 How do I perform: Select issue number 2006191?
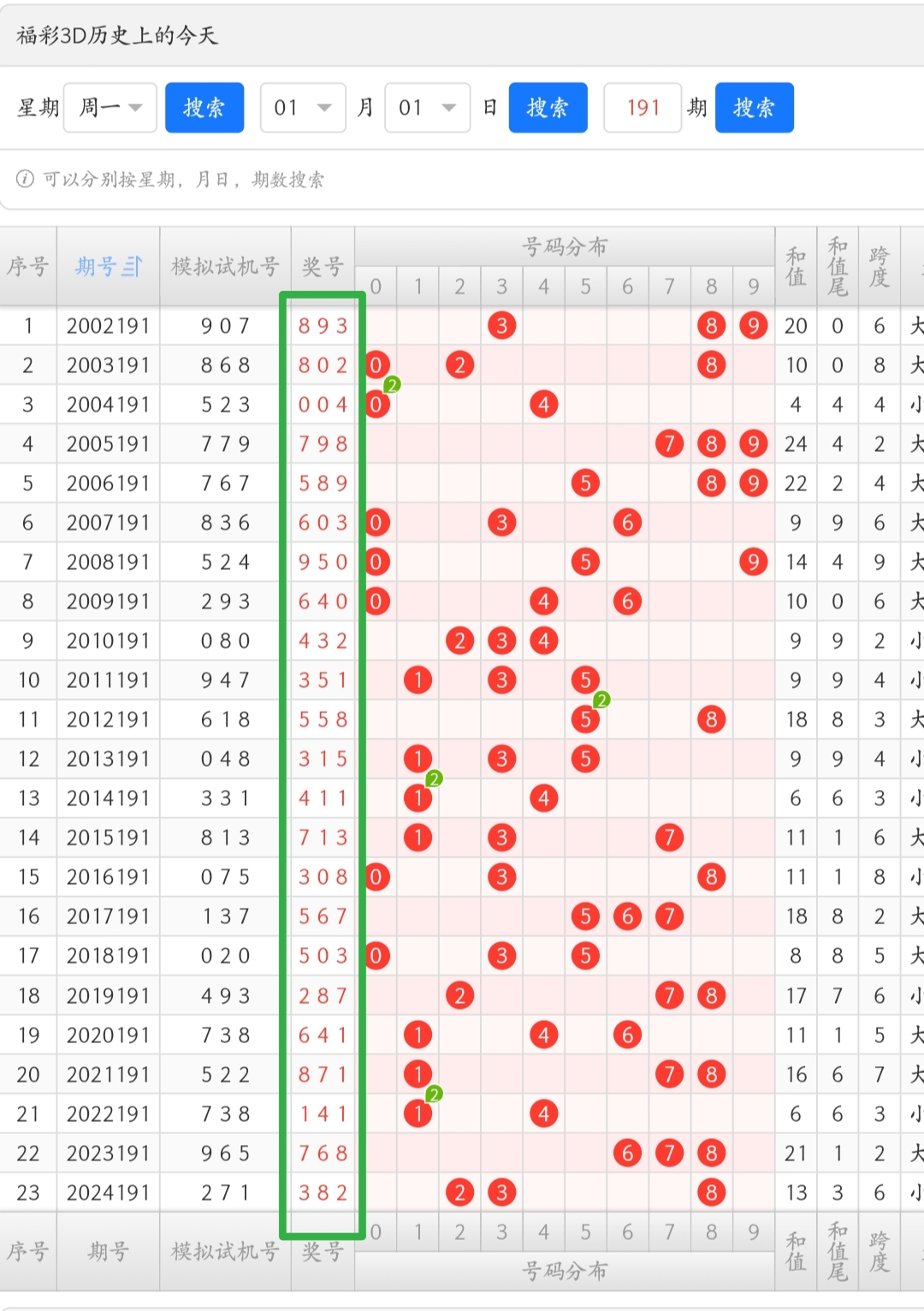(x=108, y=483)
